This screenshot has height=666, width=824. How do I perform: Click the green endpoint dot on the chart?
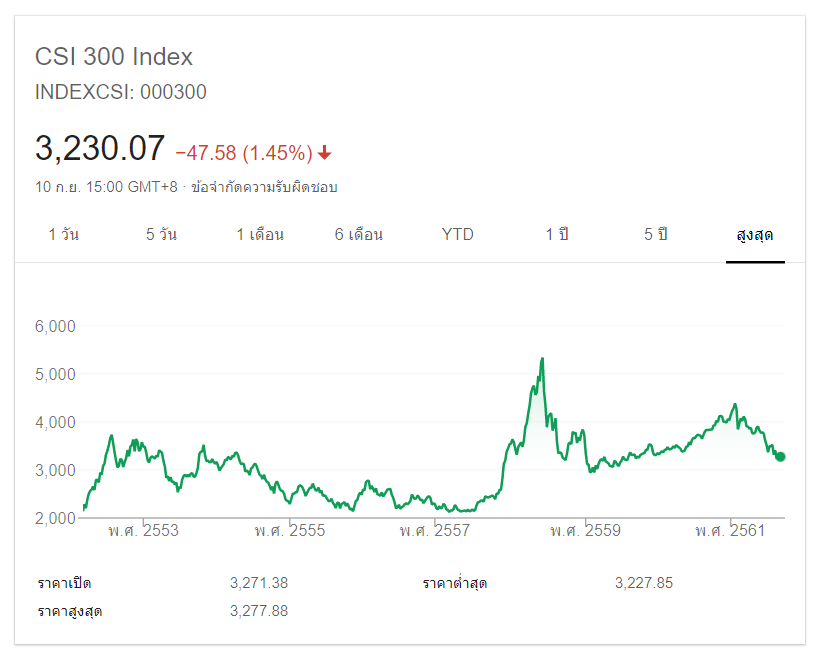click(780, 456)
